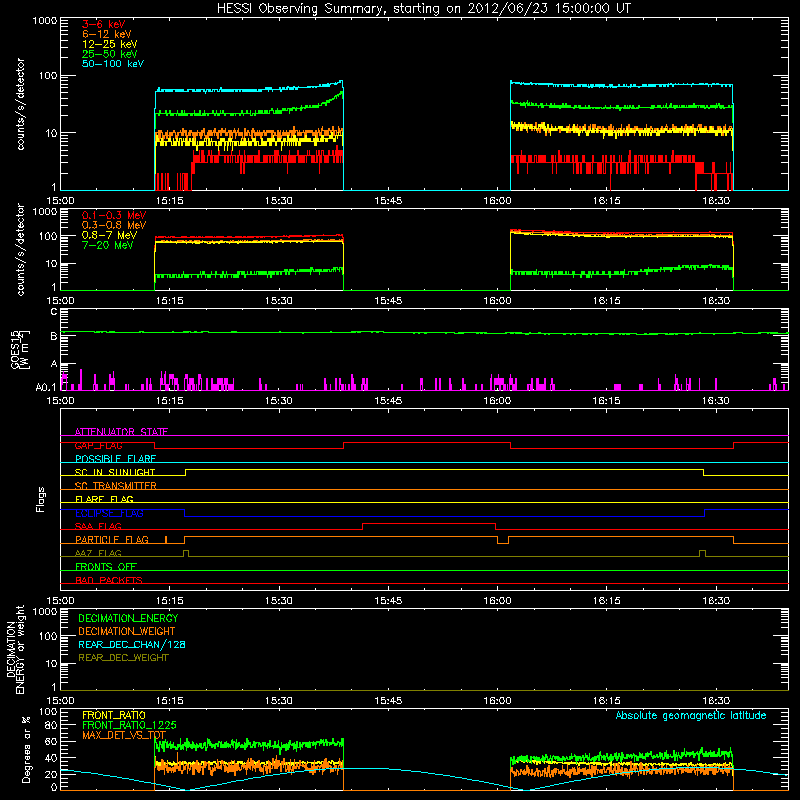Screen dimensions: 800x800
Task: Pick the SAA_FLAG label
Action: (98, 526)
